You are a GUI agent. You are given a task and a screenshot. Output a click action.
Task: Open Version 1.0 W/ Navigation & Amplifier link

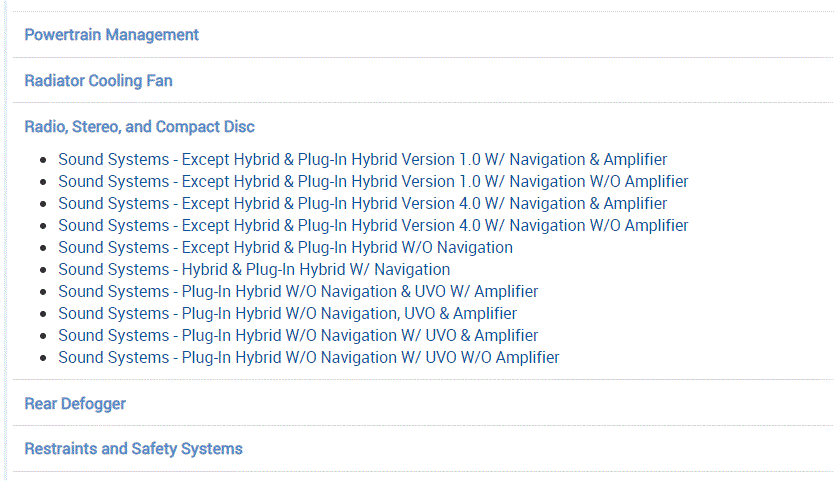tap(362, 159)
